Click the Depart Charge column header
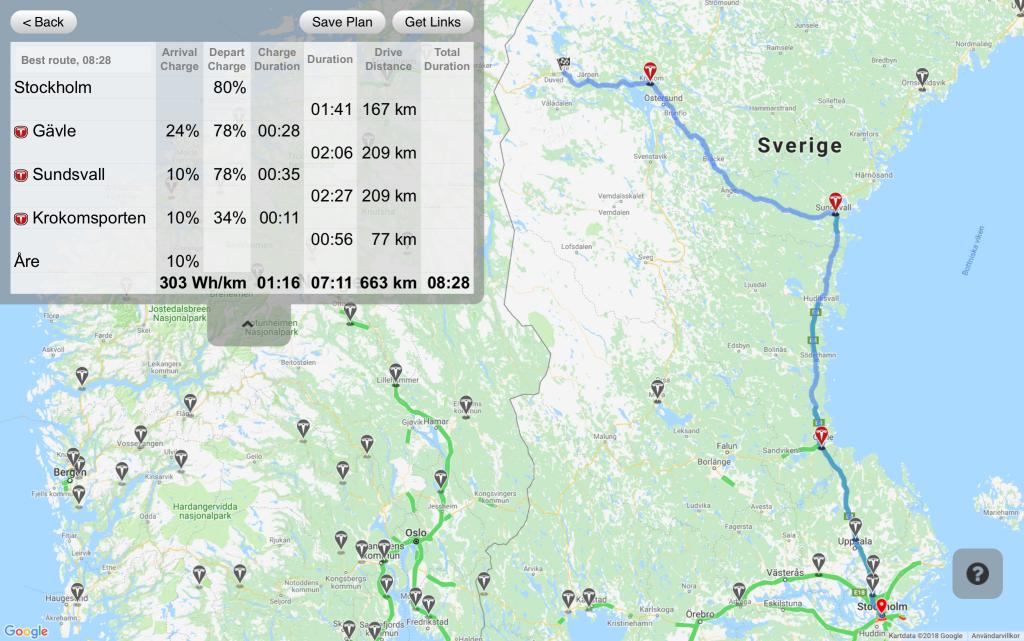This screenshot has width=1024, height=641. [x=227, y=59]
